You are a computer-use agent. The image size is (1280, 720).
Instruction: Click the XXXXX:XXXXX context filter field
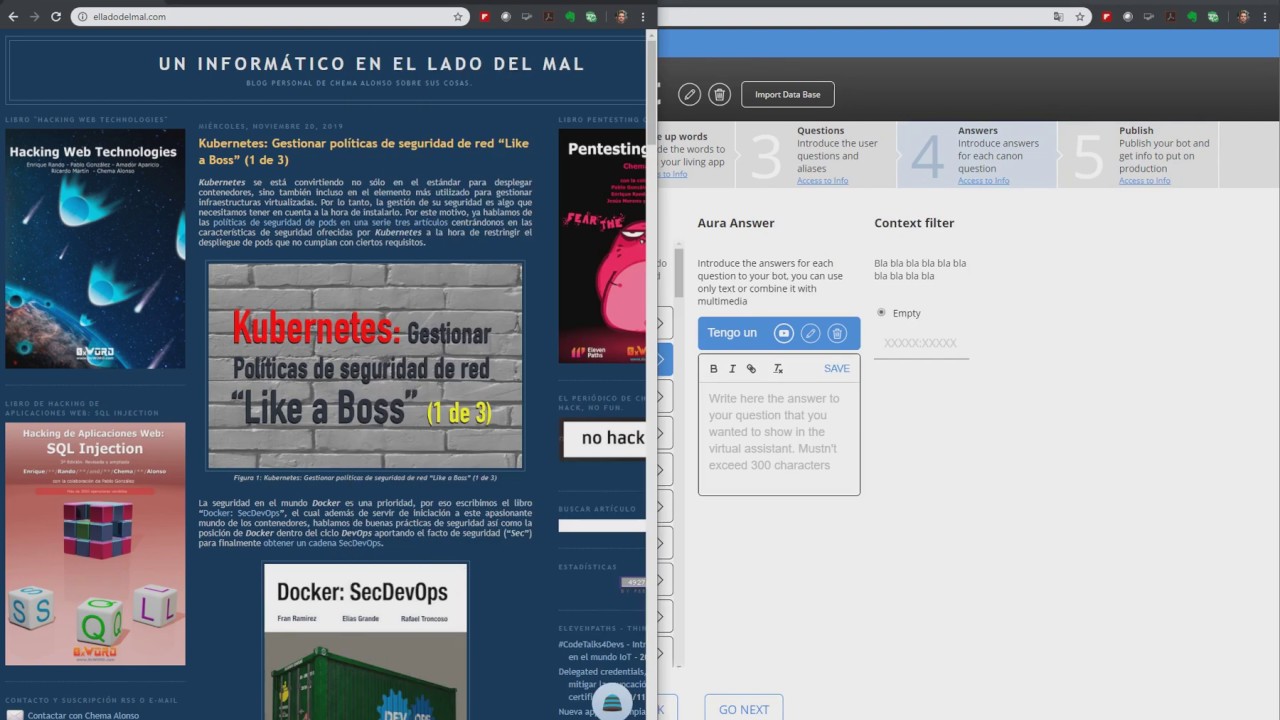[921, 343]
